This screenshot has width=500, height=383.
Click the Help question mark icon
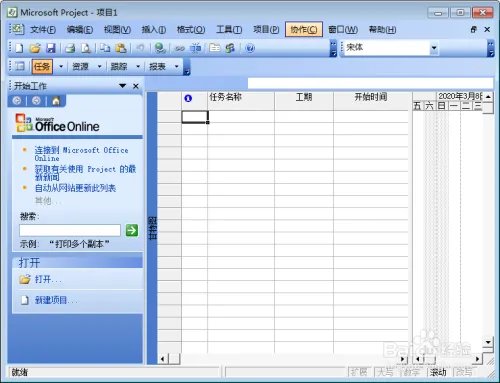coord(250,48)
